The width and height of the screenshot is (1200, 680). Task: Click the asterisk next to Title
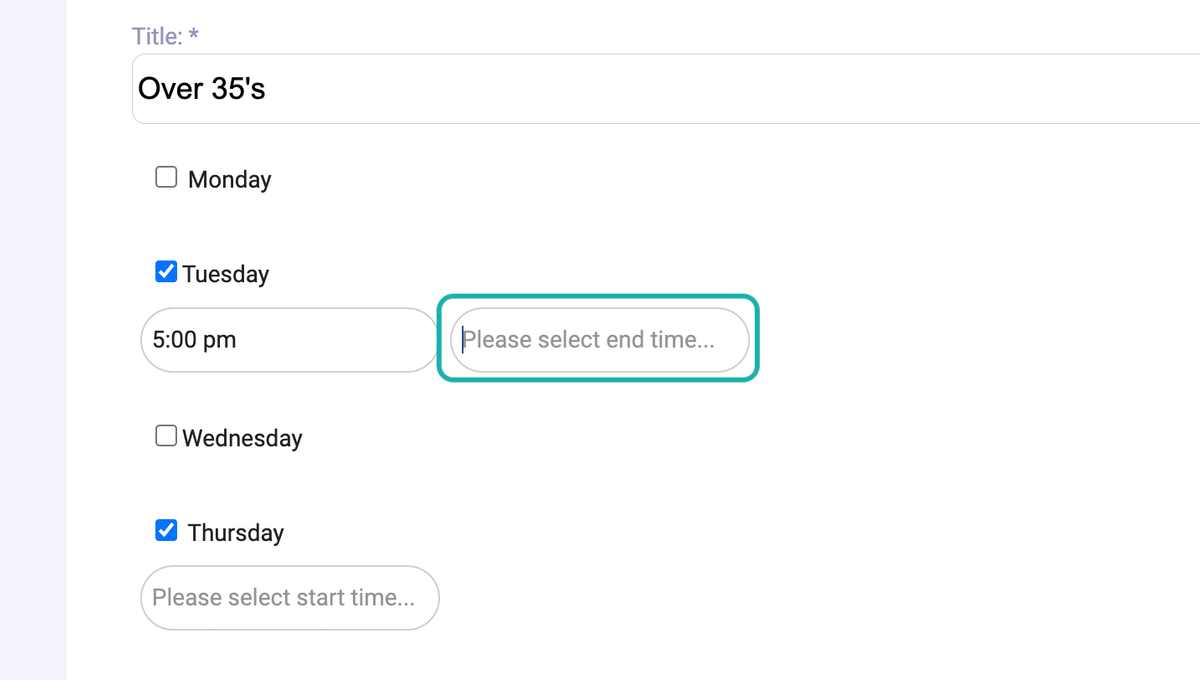pyautogui.click(x=193, y=36)
